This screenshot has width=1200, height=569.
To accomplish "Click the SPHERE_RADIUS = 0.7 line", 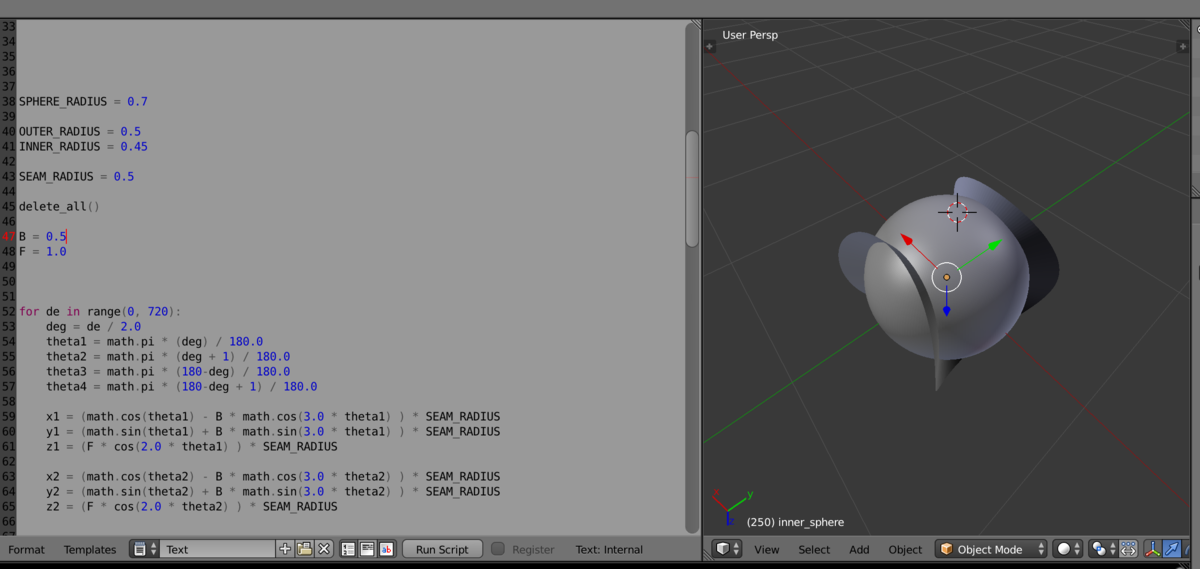I will click(83, 101).
